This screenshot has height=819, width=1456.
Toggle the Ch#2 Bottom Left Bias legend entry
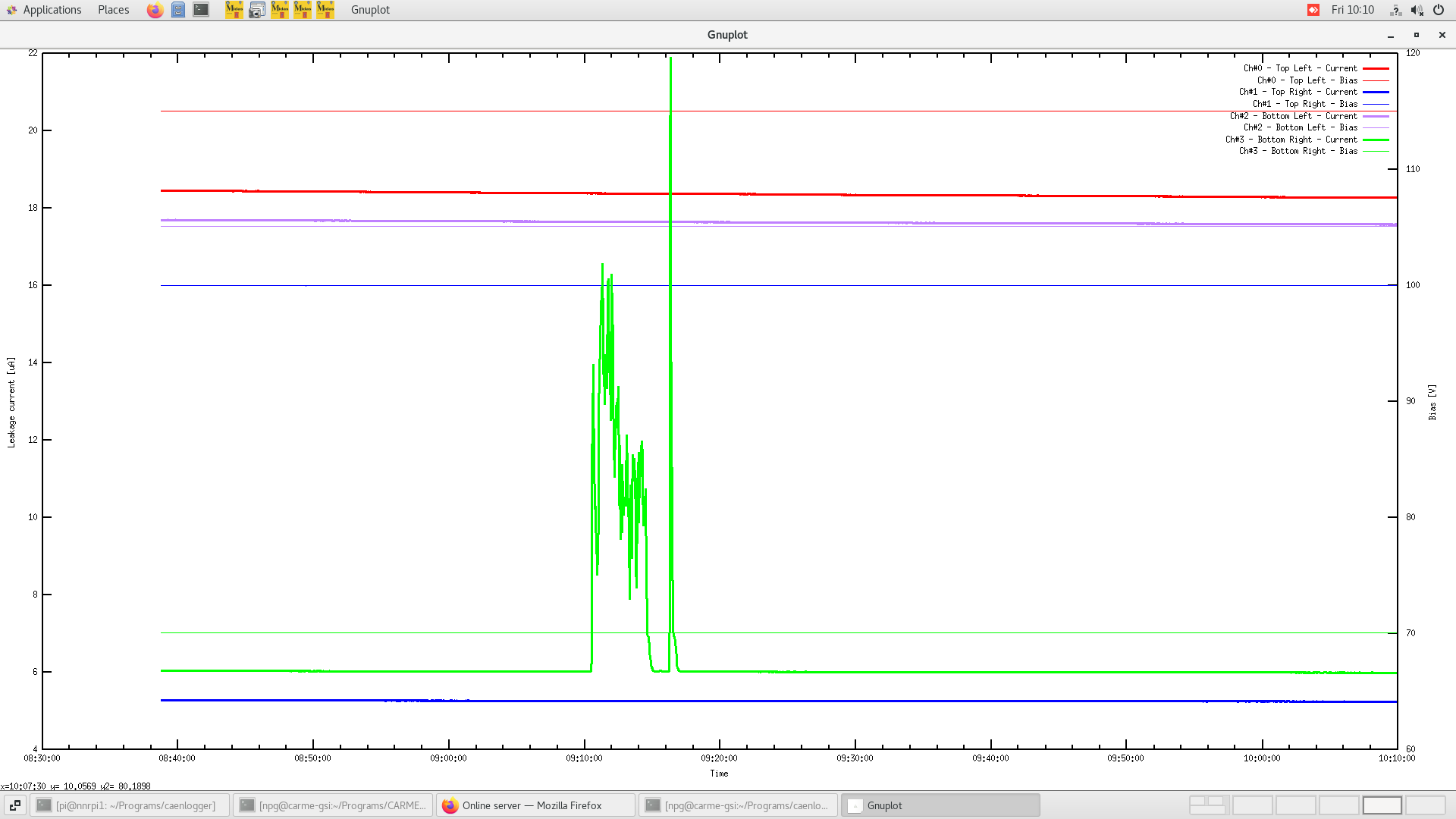pos(1301,127)
